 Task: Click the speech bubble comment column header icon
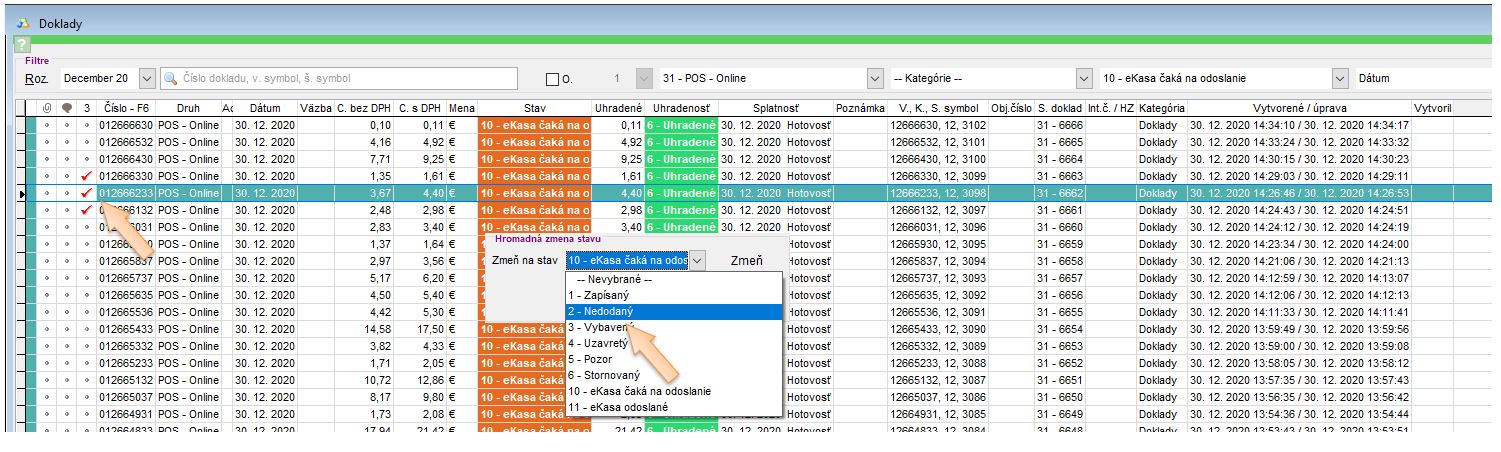coord(67,108)
